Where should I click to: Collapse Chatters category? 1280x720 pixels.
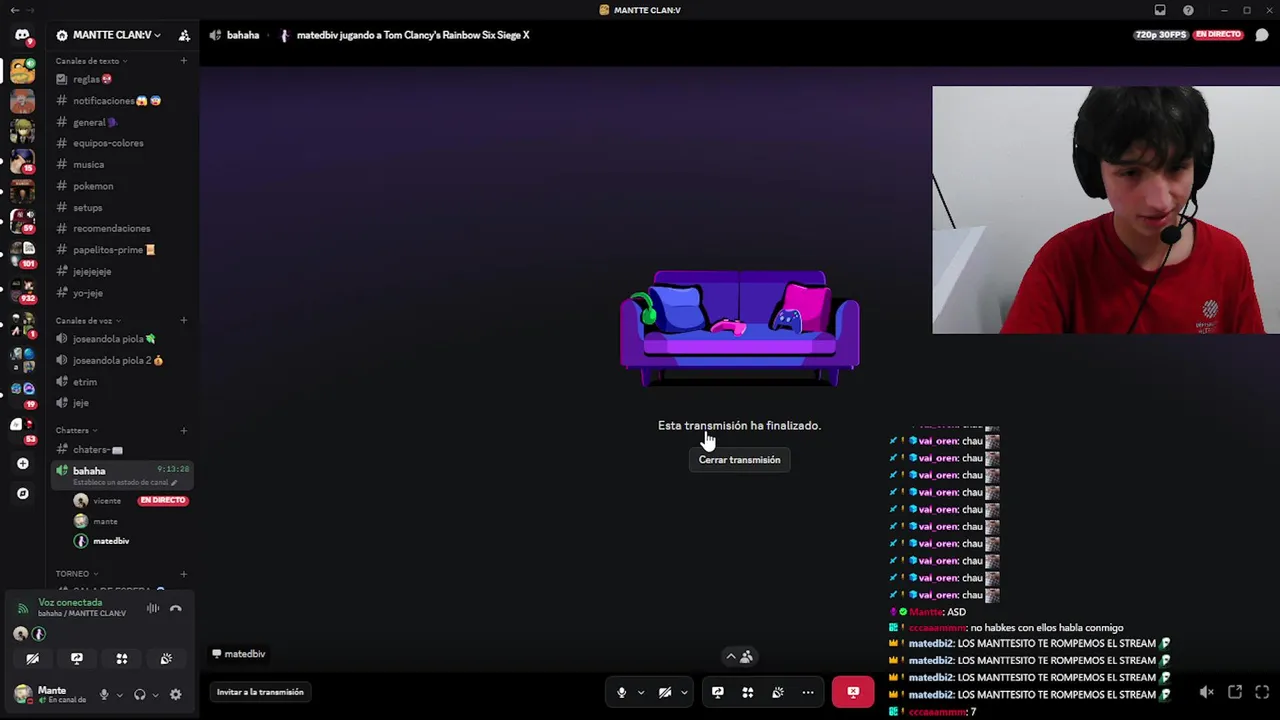(x=76, y=431)
